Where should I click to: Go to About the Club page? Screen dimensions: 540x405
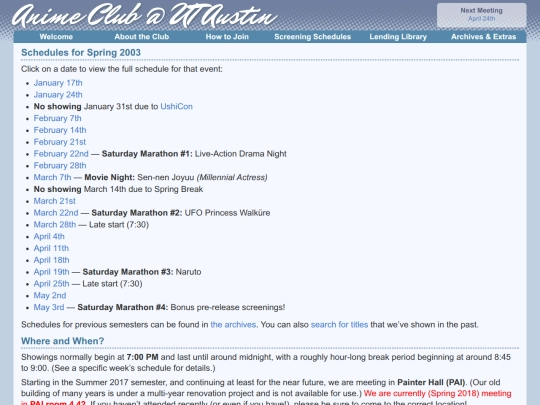click(x=142, y=37)
